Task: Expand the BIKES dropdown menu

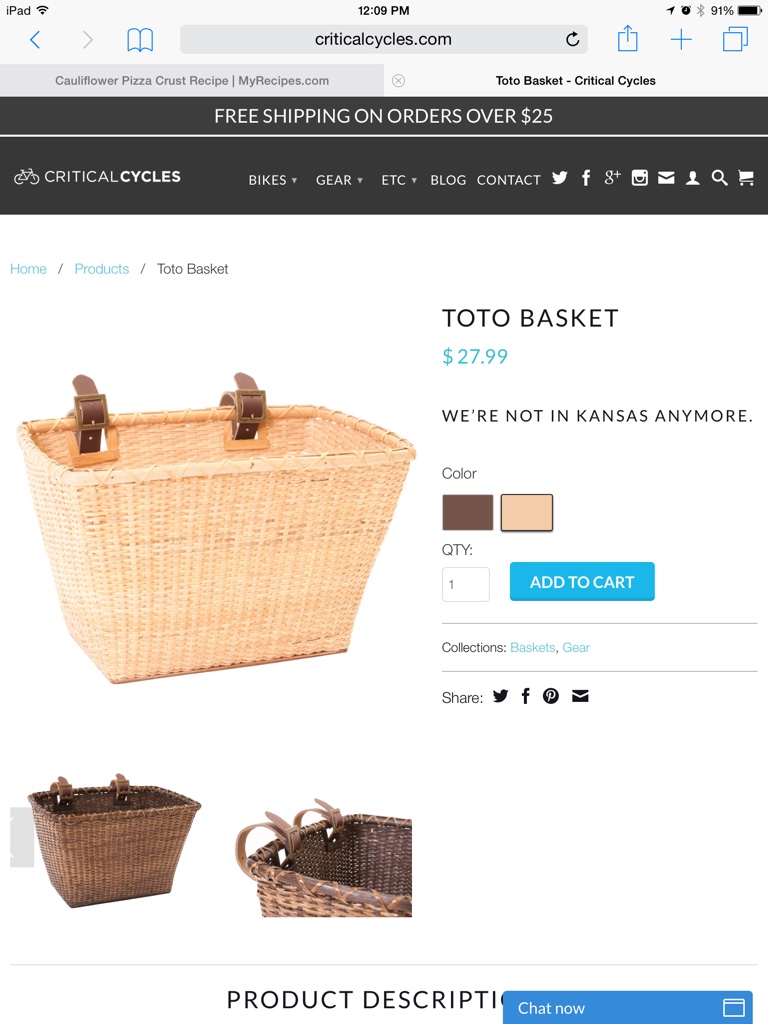Action: pos(272,180)
